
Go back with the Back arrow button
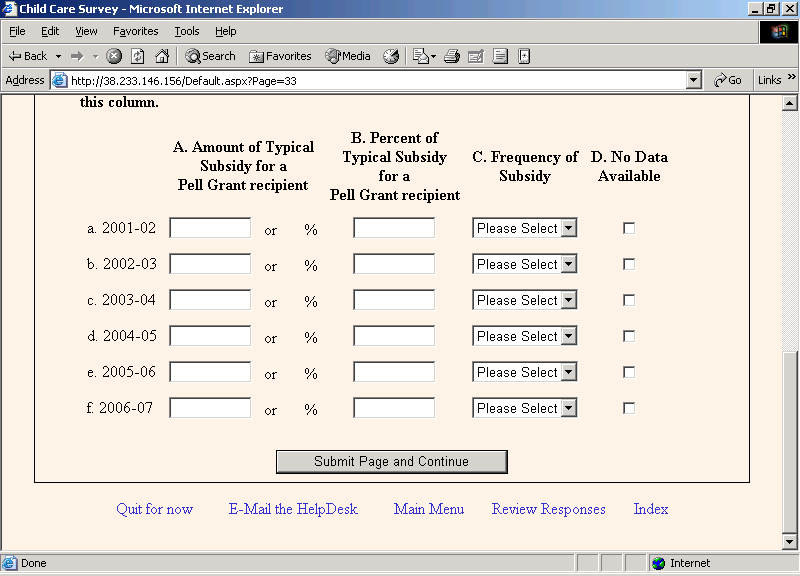[x=28, y=56]
